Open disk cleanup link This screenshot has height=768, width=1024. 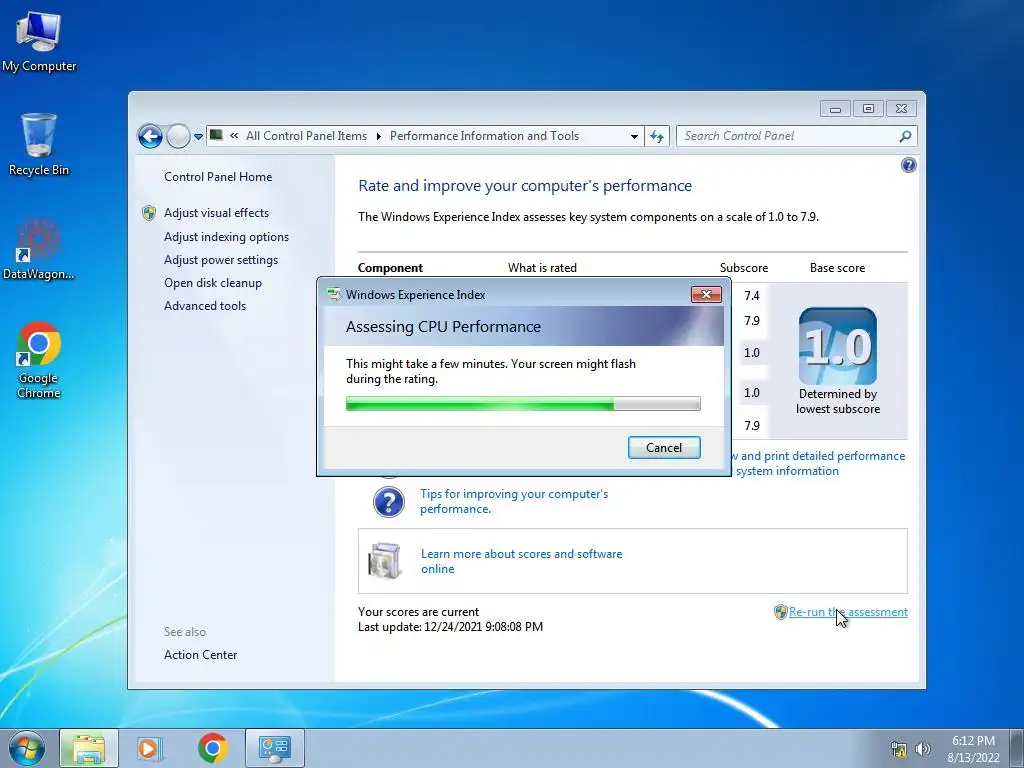point(213,283)
